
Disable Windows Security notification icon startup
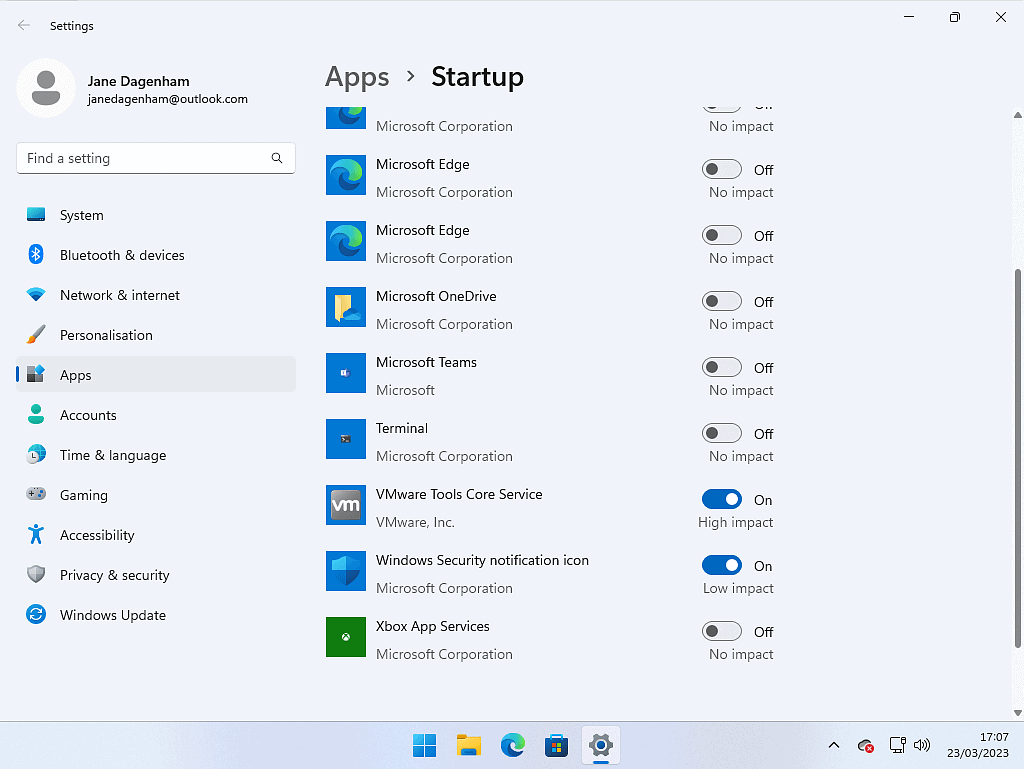pyautogui.click(x=722, y=566)
